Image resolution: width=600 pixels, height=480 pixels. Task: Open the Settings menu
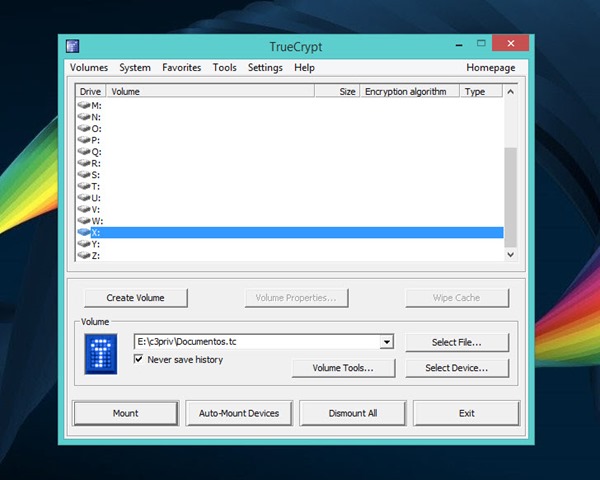(265, 68)
